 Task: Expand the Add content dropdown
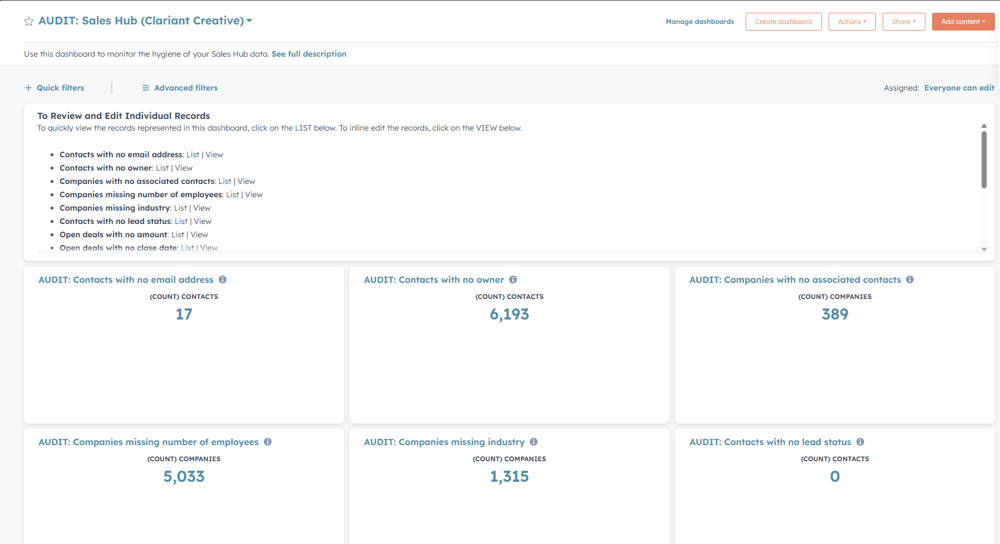tap(962, 21)
